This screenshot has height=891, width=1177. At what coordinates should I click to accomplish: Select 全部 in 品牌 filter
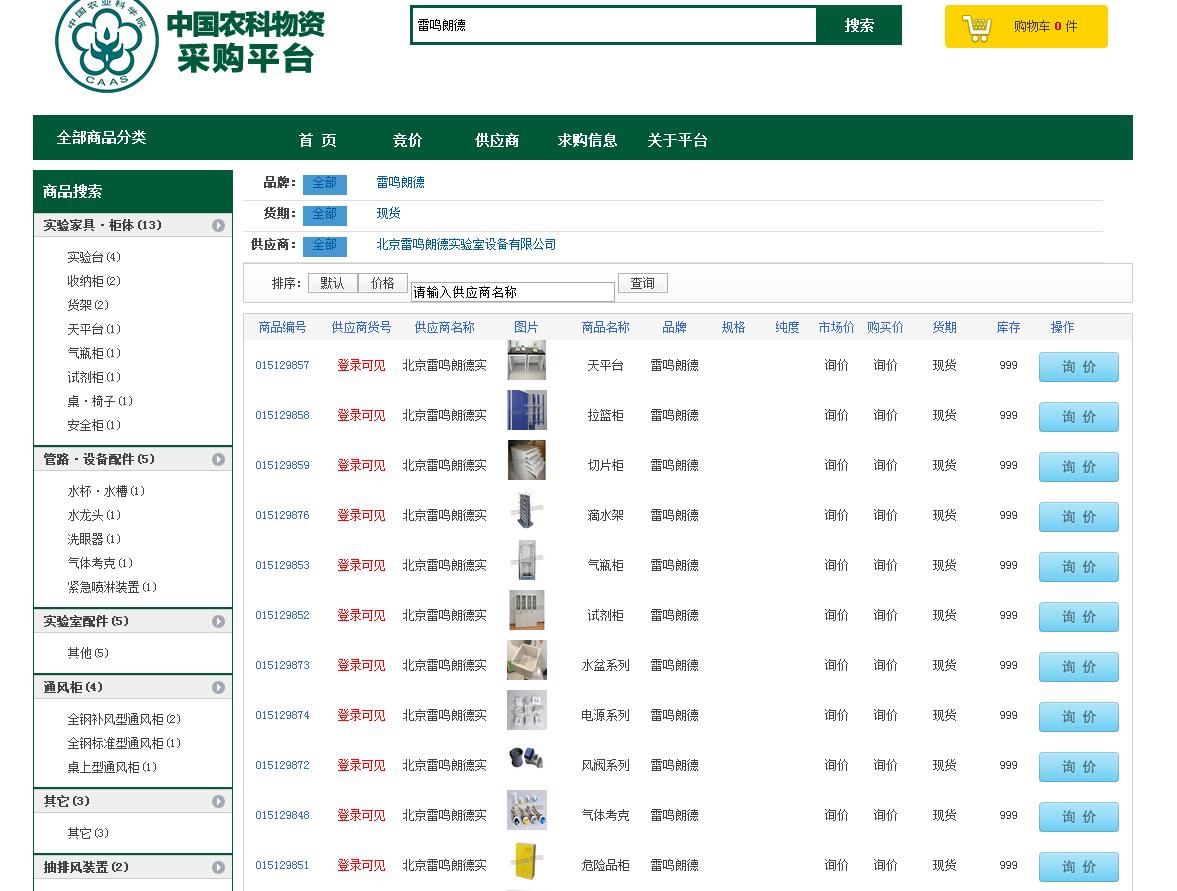click(325, 183)
